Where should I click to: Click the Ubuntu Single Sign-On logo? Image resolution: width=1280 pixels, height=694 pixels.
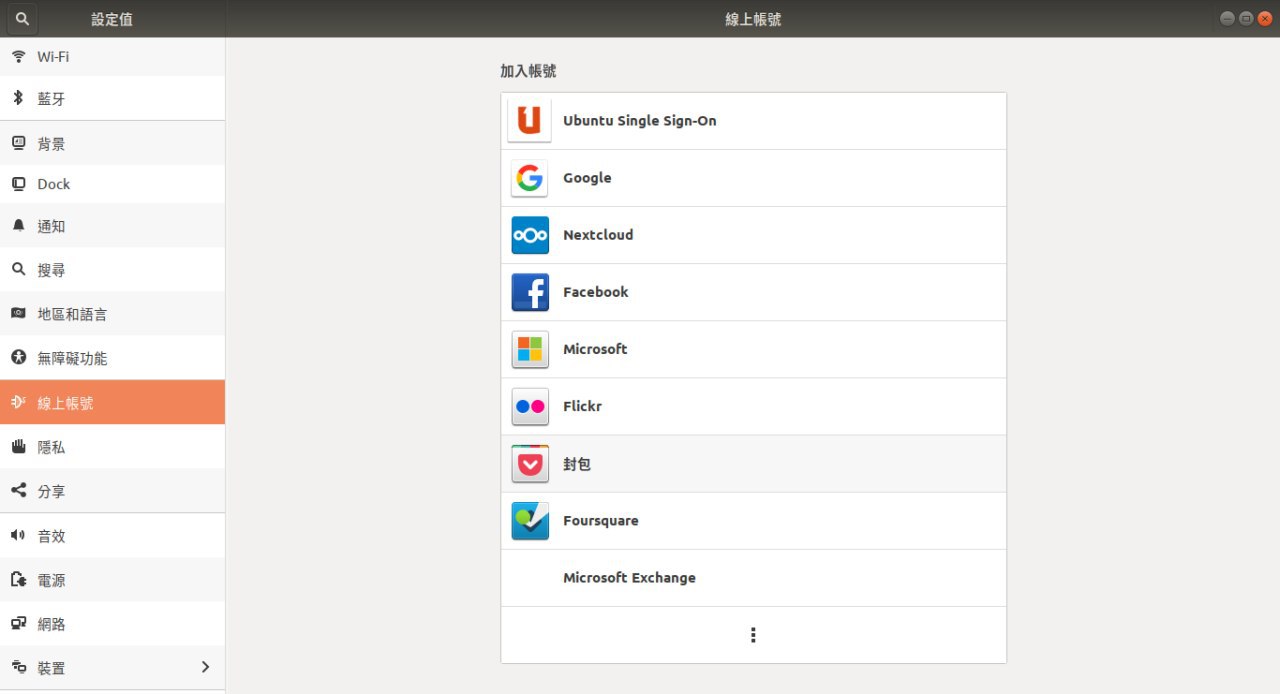530,121
